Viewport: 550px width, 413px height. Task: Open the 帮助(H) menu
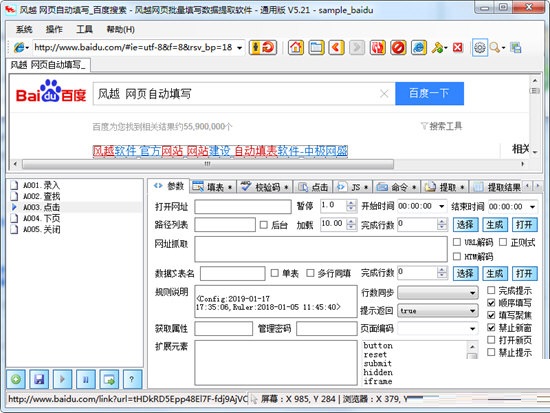coord(120,29)
